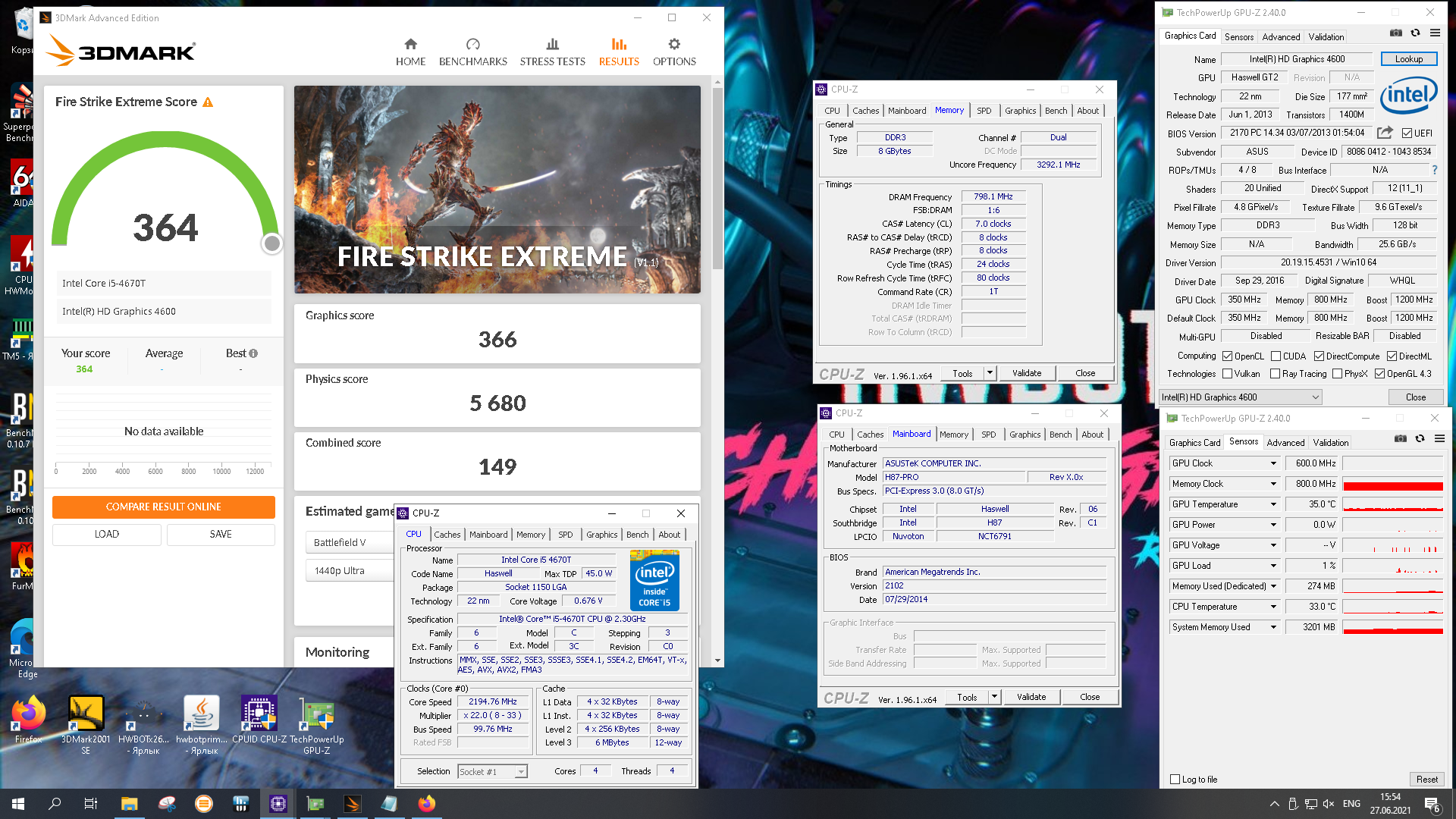This screenshot has height=819, width=1456.
Task: Click Validate in CPU-Z Mainboard window
Action: [1031, 697]
